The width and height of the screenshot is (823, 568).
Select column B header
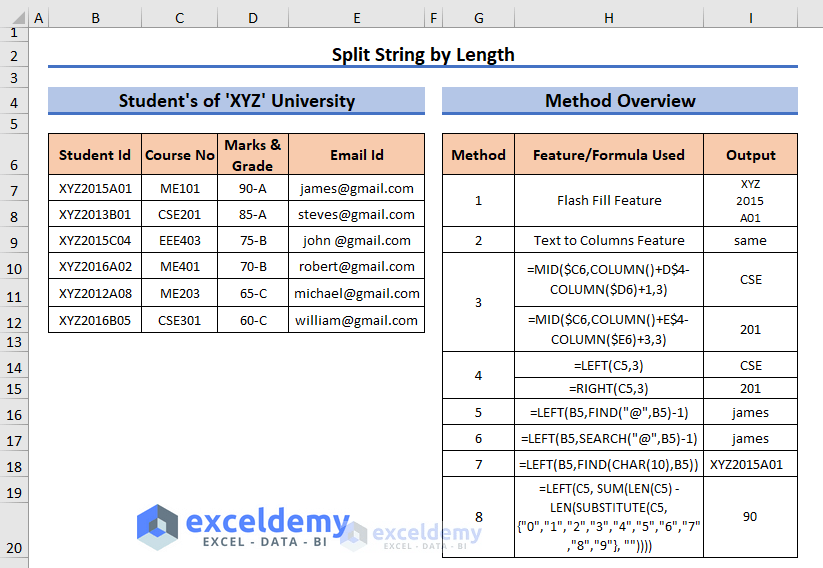(95, 18)
